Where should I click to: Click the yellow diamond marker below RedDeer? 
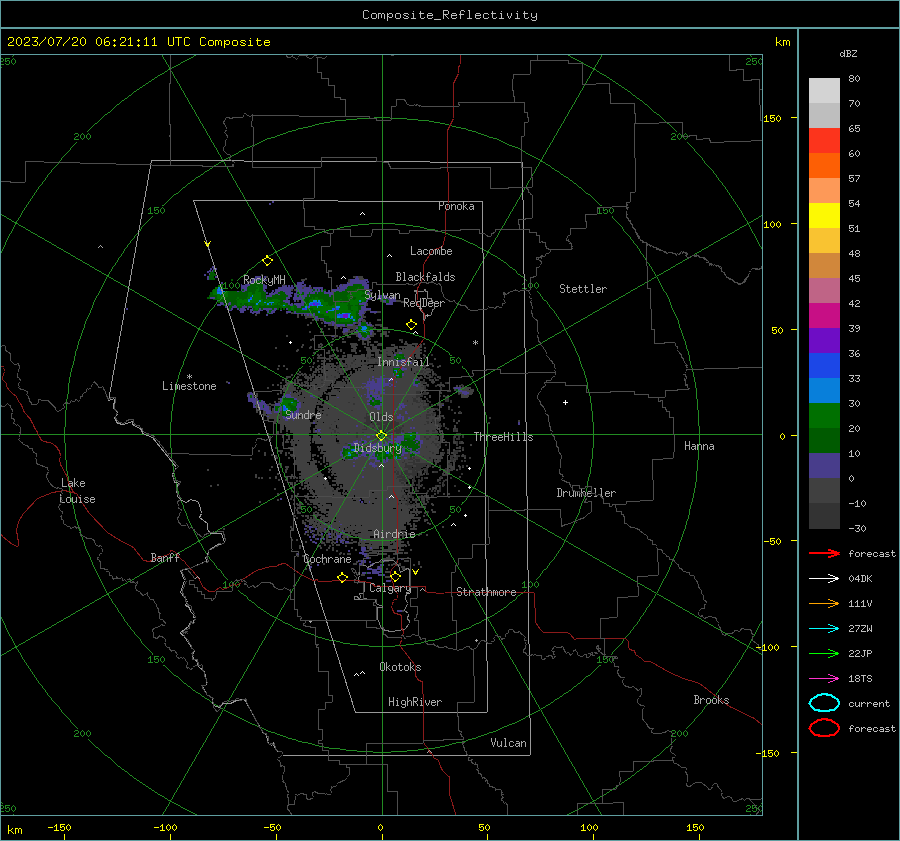coord(411,325)
